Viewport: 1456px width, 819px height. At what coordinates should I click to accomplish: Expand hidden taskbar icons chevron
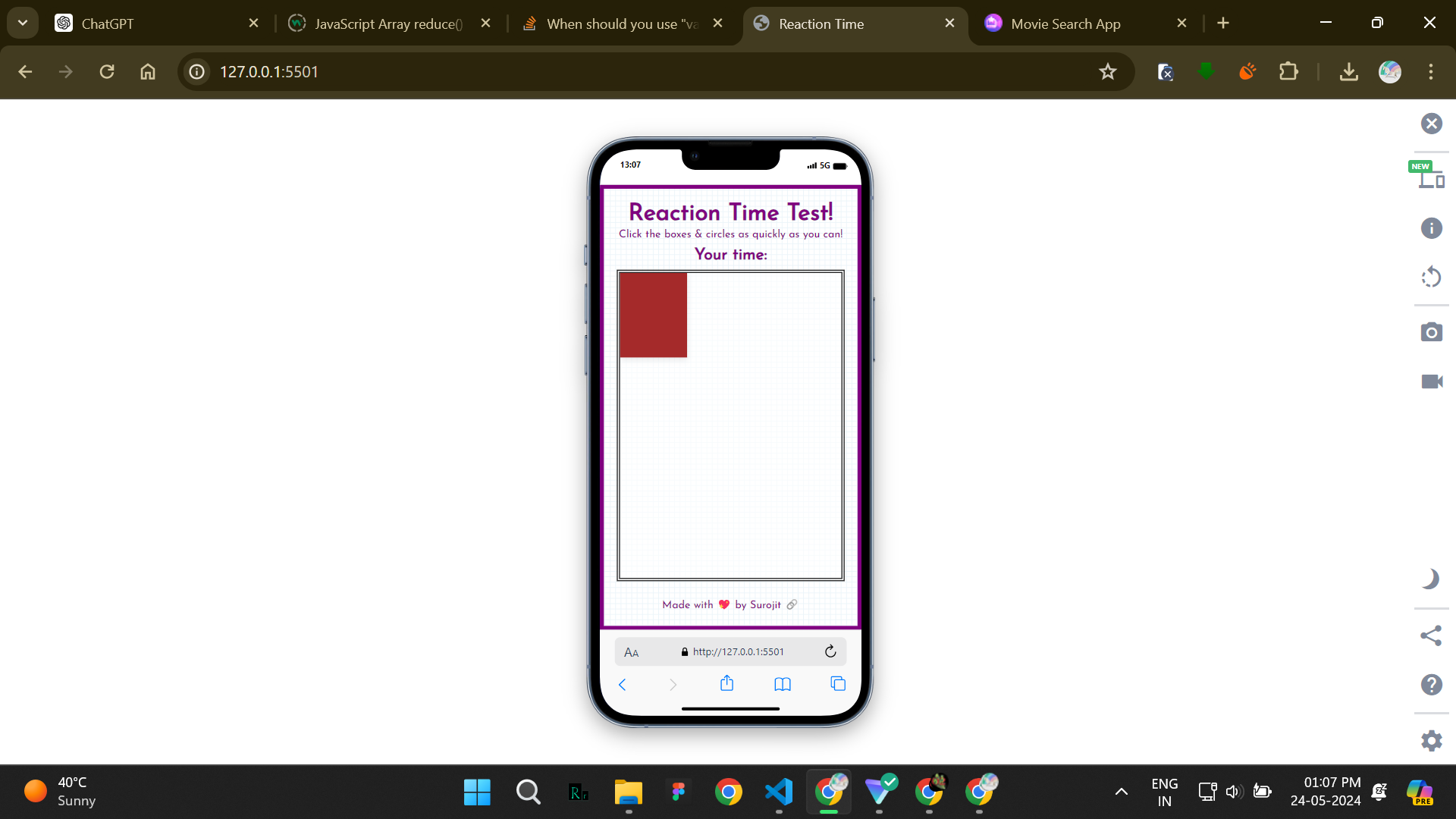pyautogui.click(x=1121, y=792)
